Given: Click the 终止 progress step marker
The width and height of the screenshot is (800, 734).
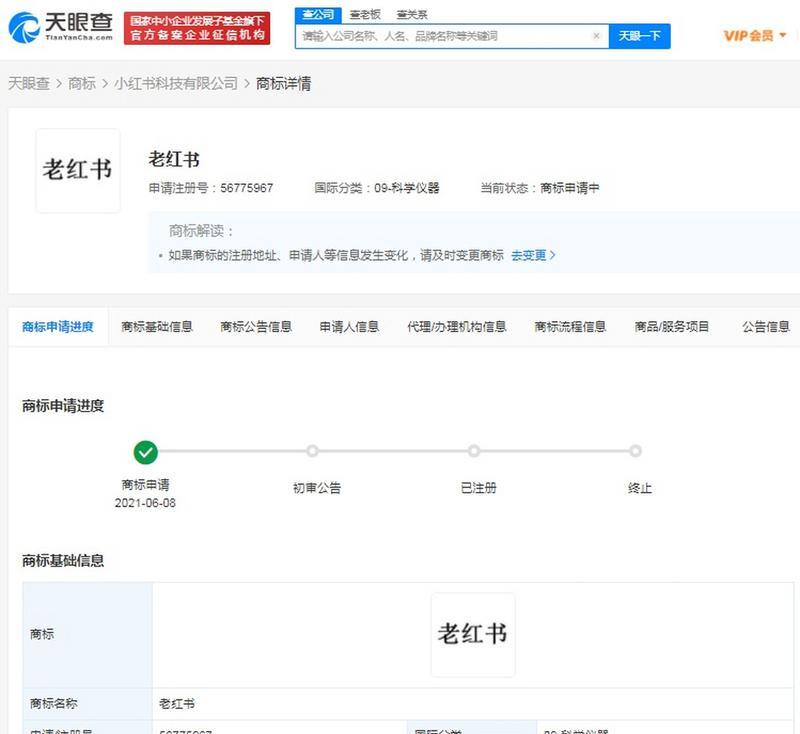Looking at the screenshot, I should click(635, 451).
